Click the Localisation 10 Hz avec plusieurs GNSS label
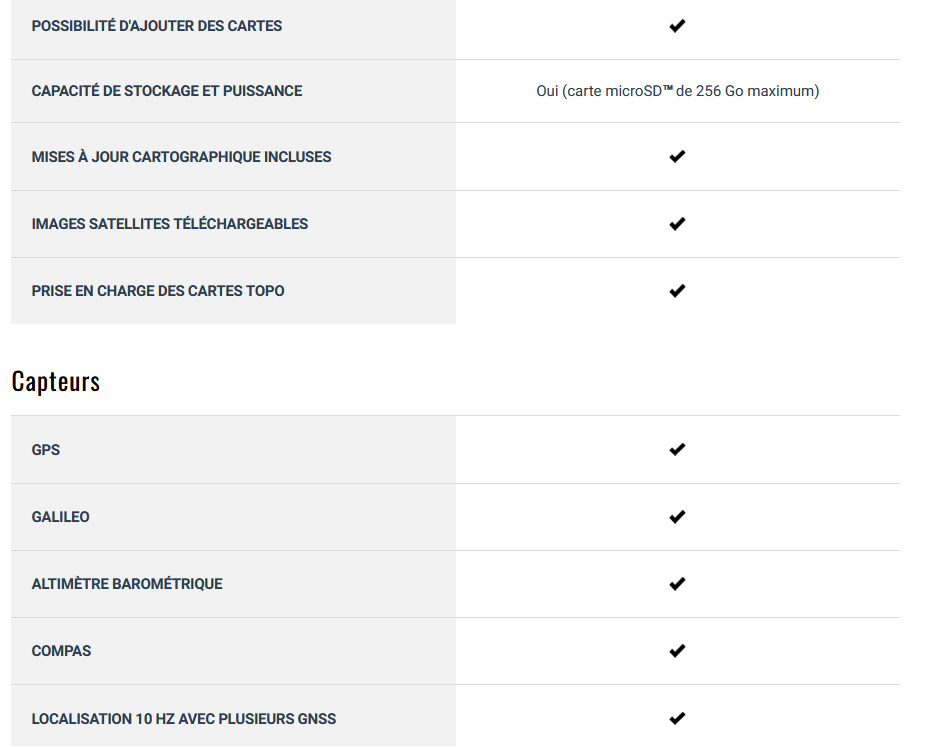This screenshot has width=929, height=747. [x=184, y=719]
